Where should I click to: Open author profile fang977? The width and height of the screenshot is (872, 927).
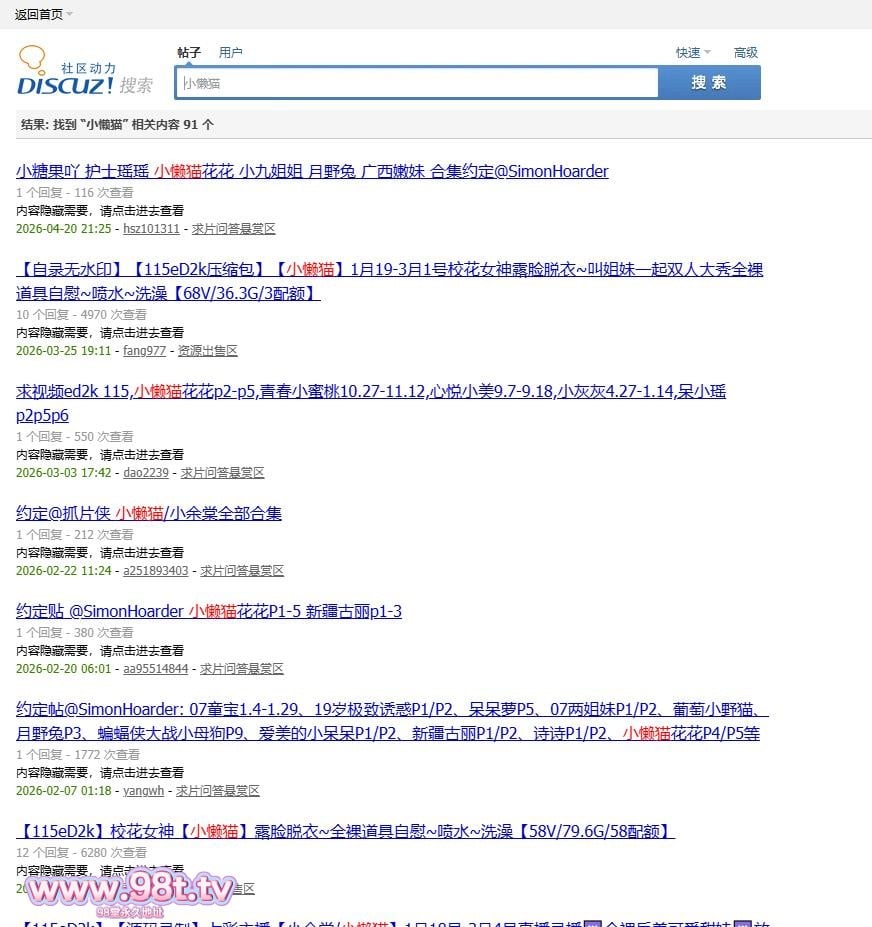144,351
